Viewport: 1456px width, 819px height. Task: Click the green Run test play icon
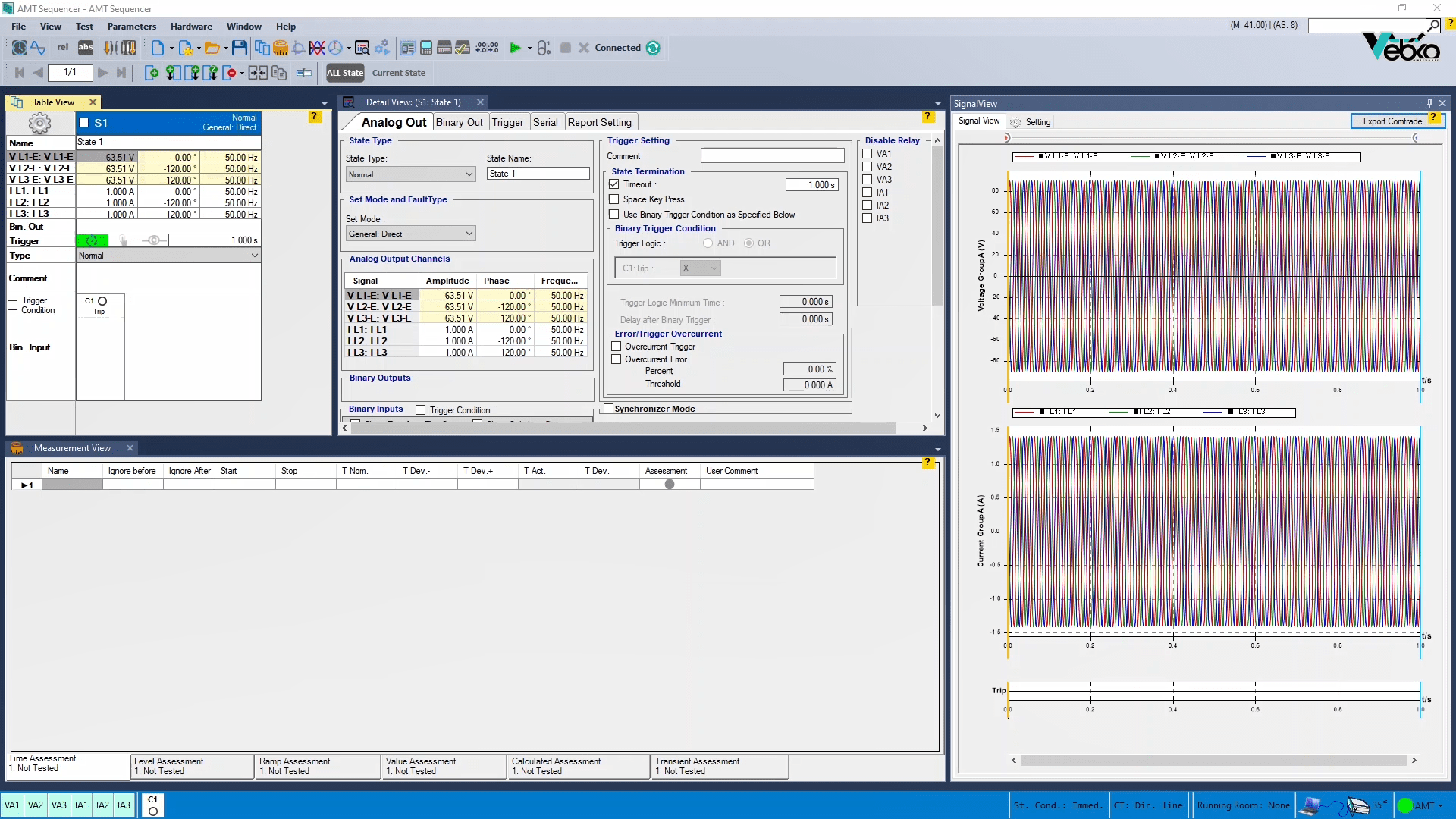click(x=515, y=48)
